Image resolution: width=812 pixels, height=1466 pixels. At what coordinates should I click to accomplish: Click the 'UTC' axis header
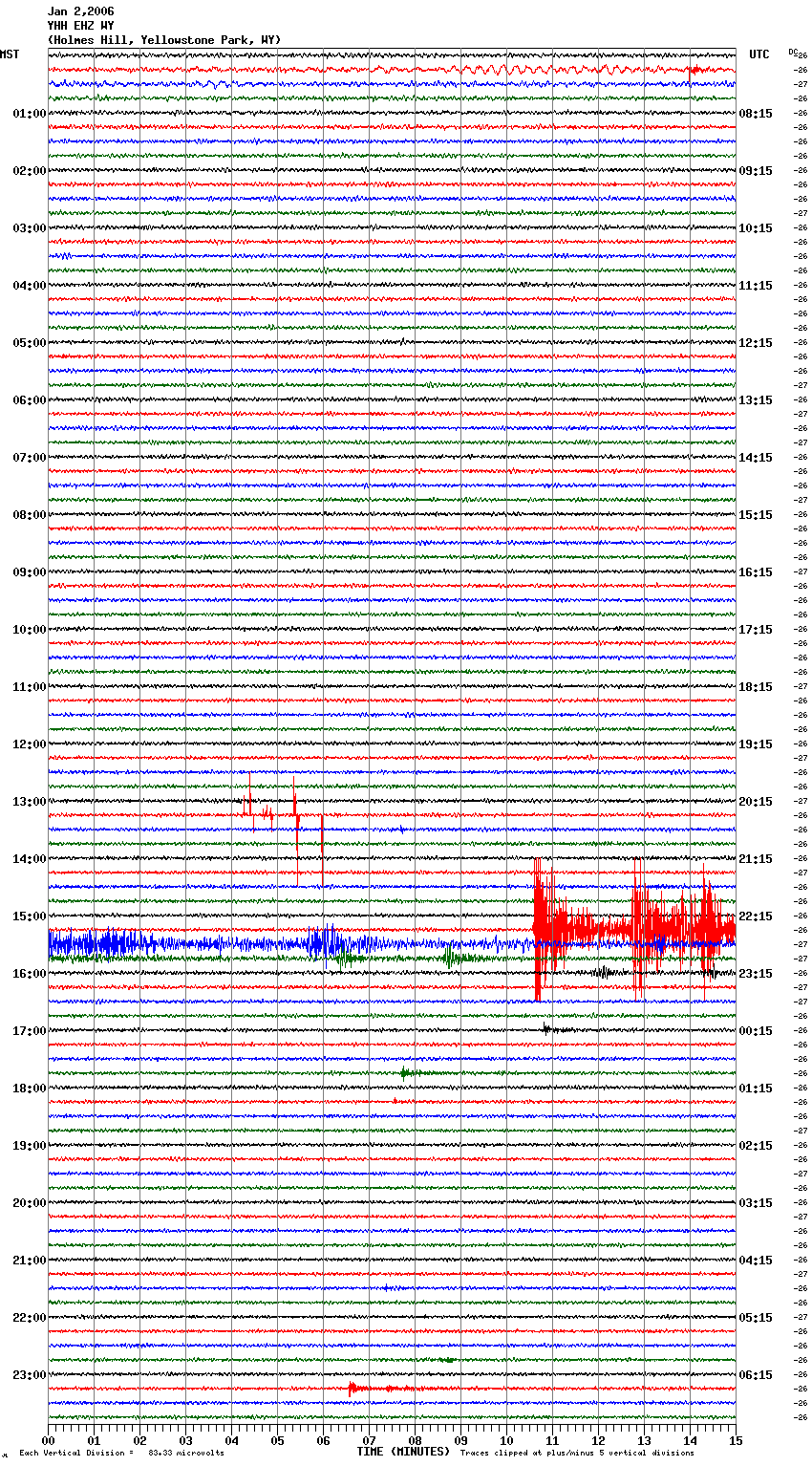tap(759, 54)
